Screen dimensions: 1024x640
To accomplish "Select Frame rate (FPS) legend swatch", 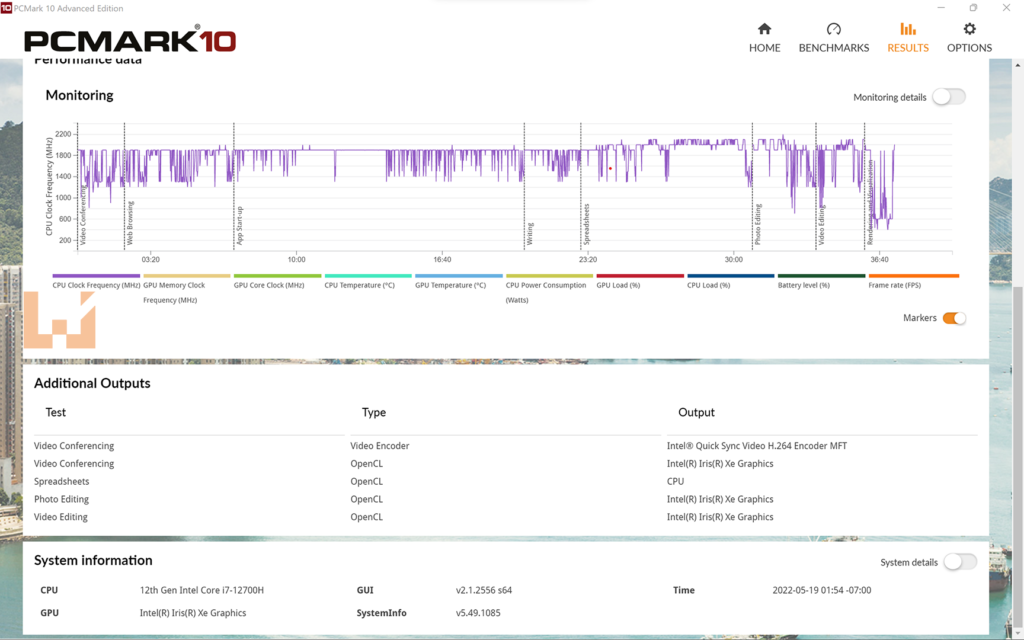I will click(914, 276).
